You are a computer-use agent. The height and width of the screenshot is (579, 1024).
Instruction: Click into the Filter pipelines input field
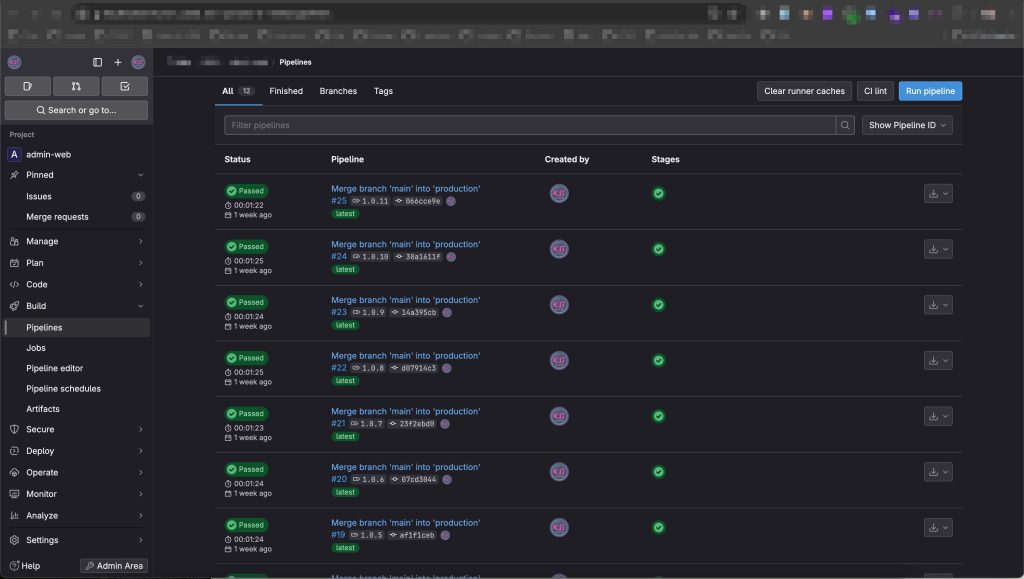pos(529,125)
